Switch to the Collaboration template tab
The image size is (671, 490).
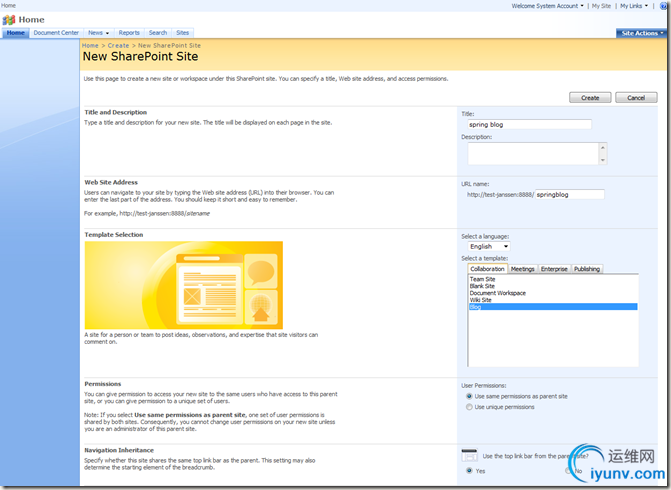487,269
